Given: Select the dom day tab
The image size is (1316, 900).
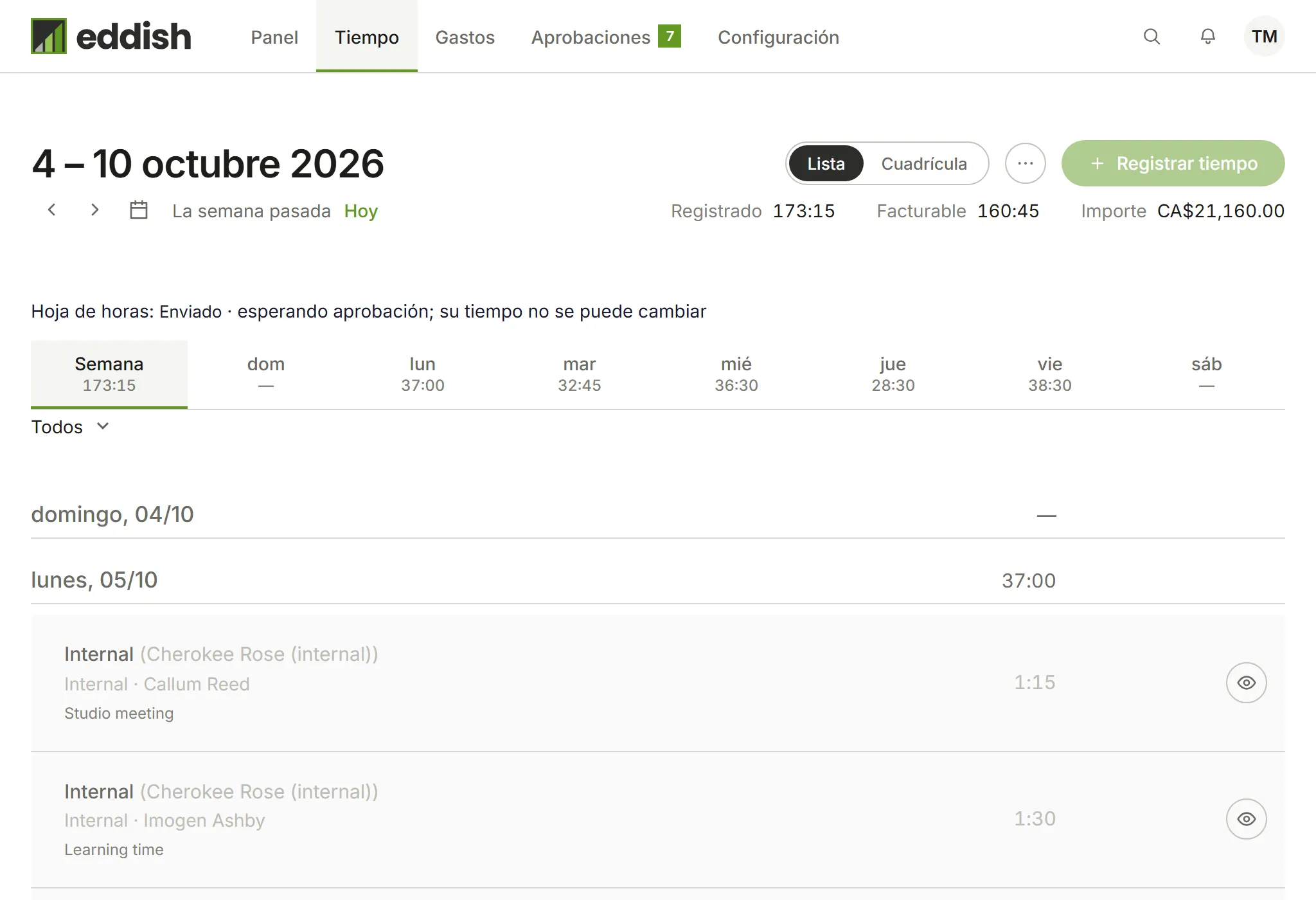Looking at the screenshot, I should [266, 374].
